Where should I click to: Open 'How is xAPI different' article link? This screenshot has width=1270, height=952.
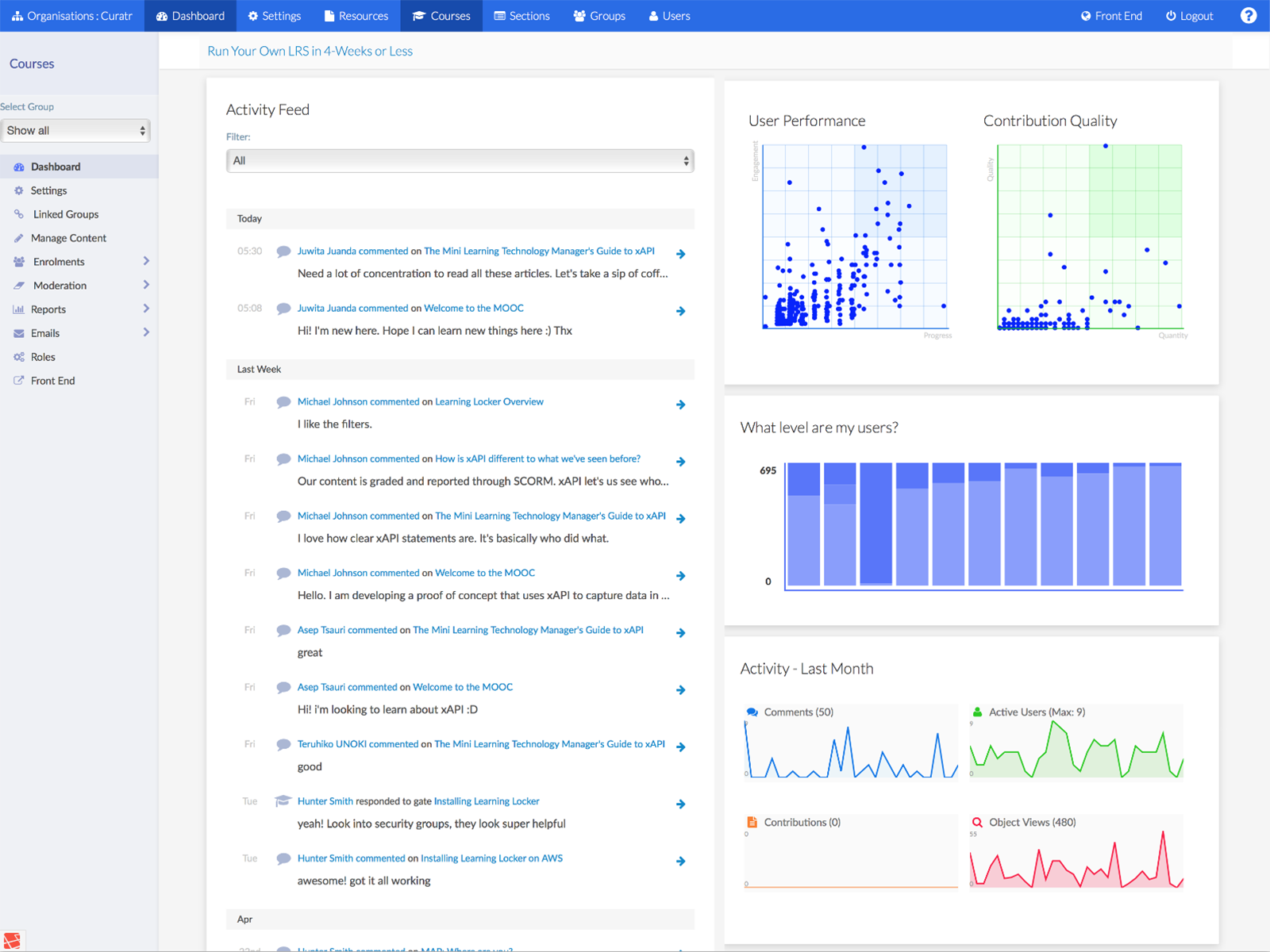pyautogui.click(x=537, y=459)
